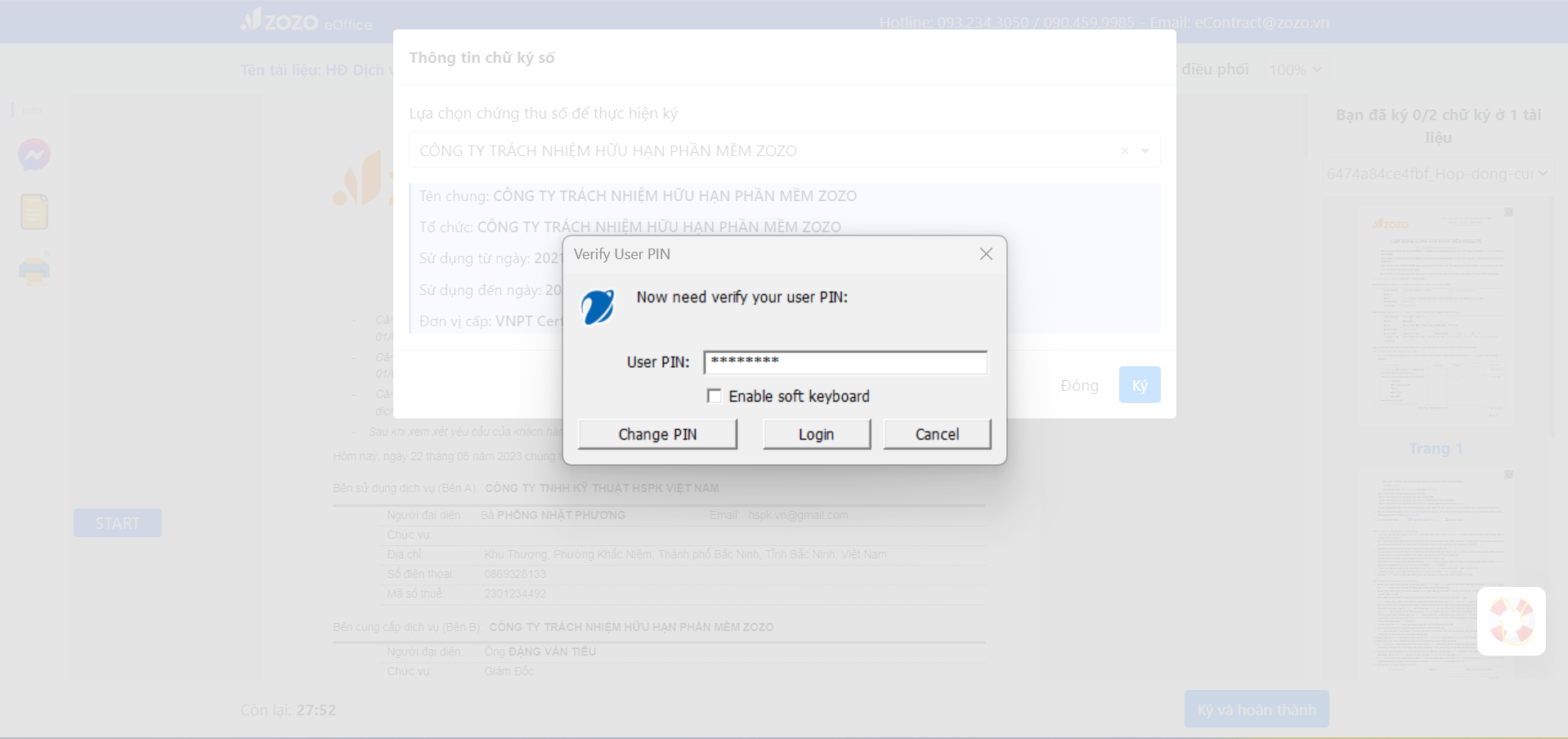Open the 100% zoom dropdown
This screenshot has width=1568, height=739.
click(x=1296, y=69)
